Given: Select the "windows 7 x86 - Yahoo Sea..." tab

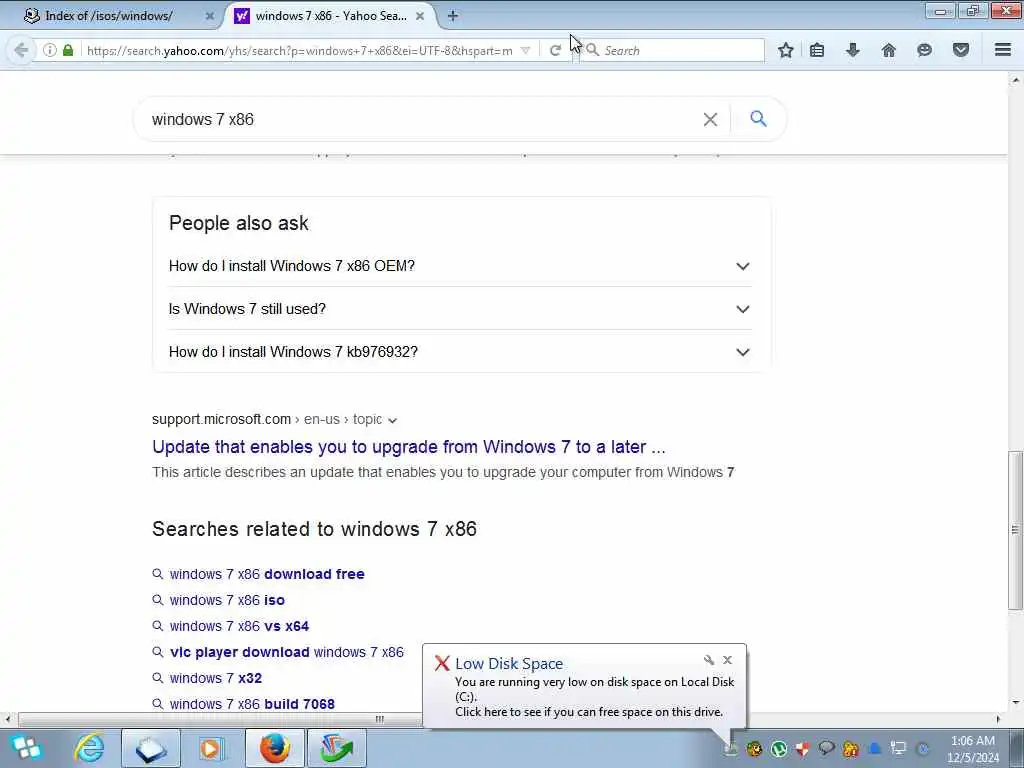Looking at the screenshot, I should [330, 16].
